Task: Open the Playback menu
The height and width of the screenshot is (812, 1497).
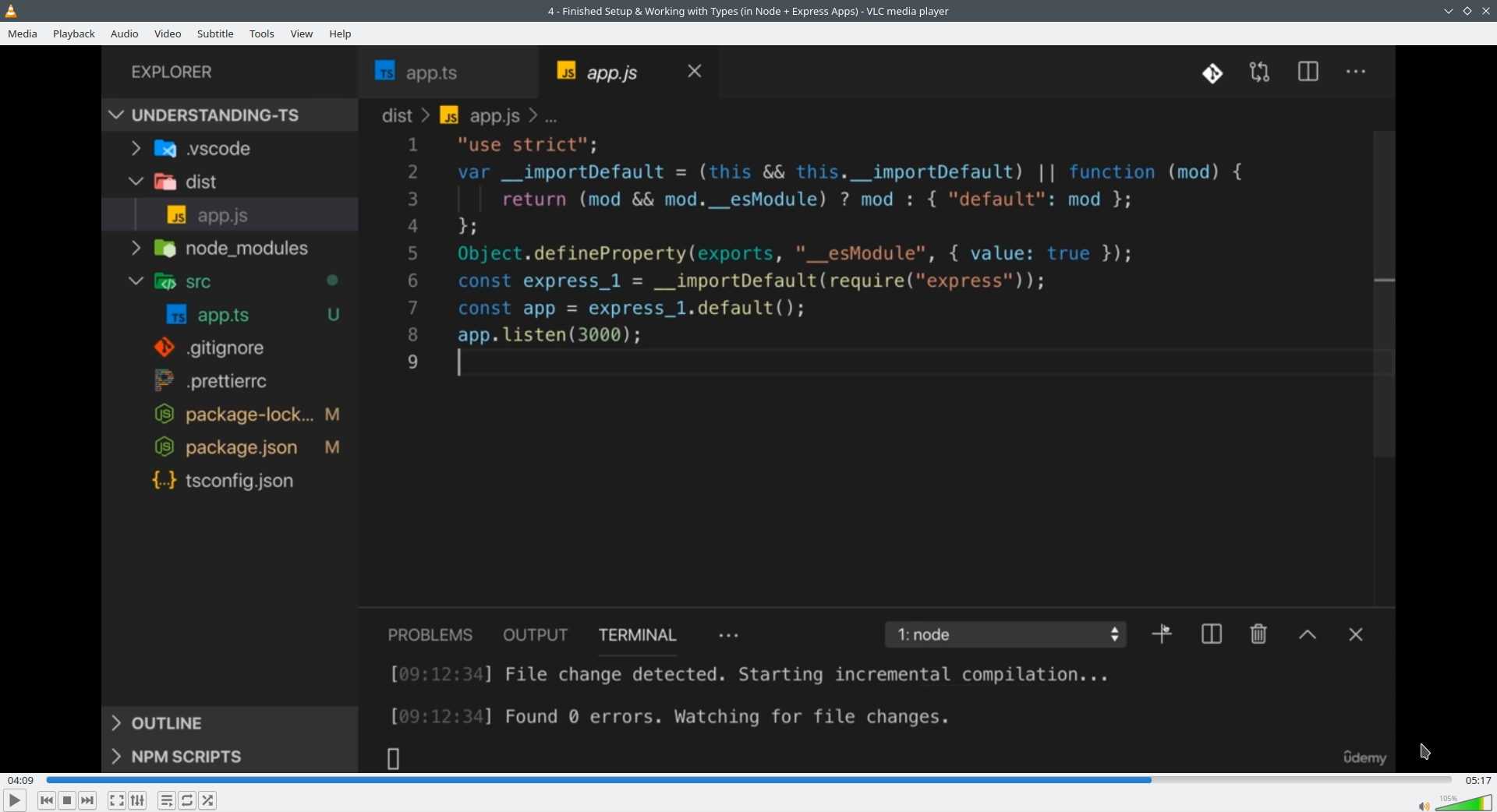Action: 73,34
